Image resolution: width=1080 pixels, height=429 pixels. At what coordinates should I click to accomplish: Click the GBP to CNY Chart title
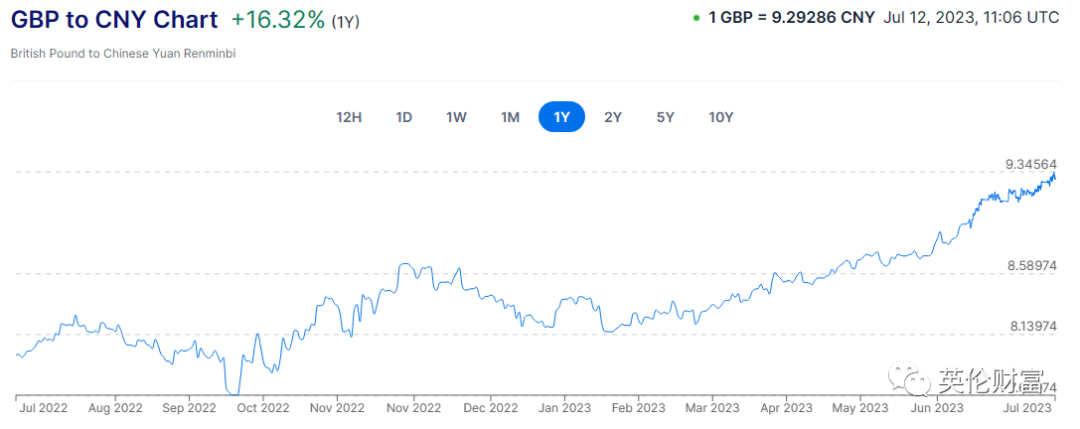114,20
